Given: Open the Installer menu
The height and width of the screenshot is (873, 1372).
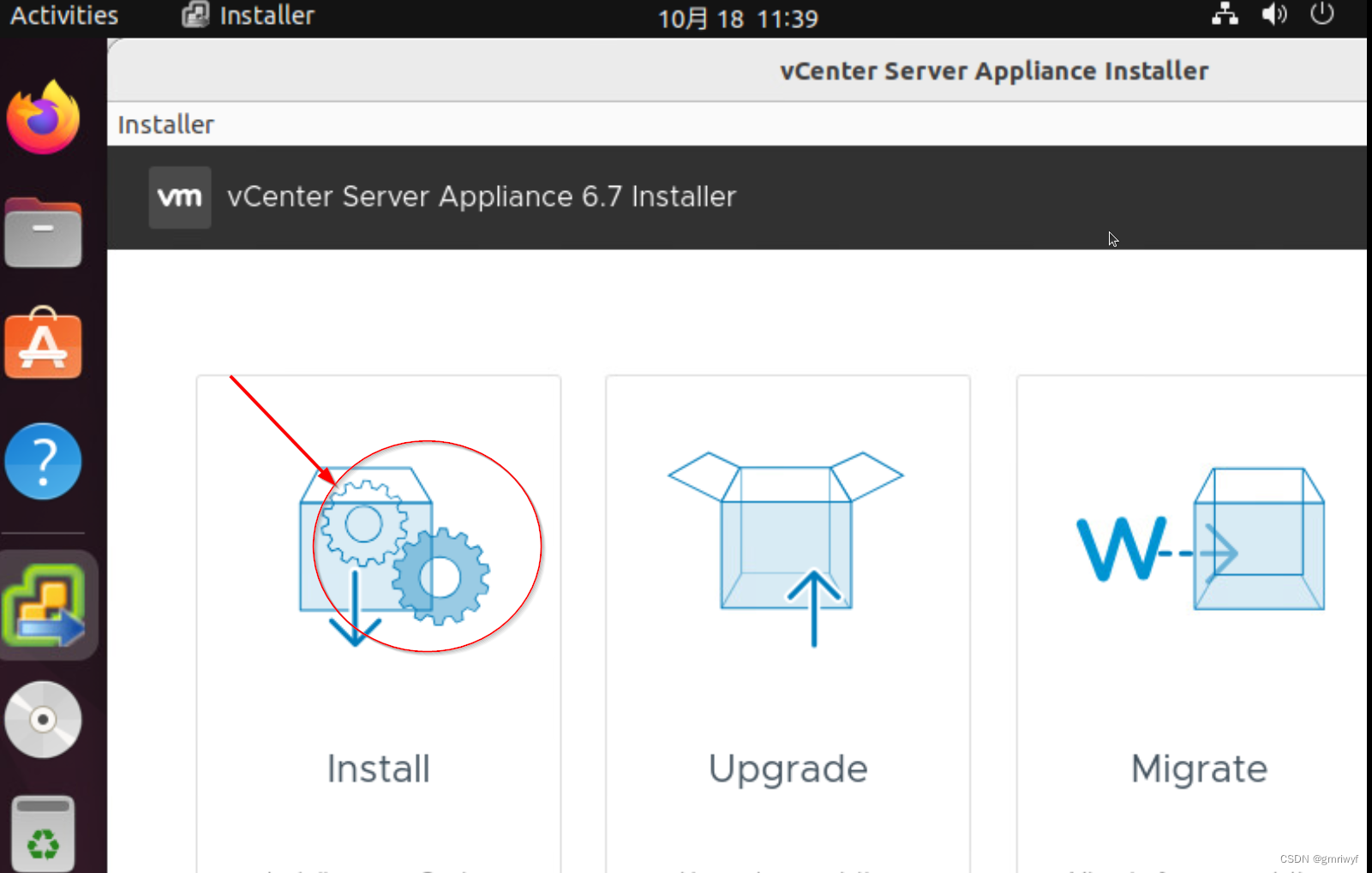Looking at the screenshot, I should pyautogui.click(x=165, y=124).
